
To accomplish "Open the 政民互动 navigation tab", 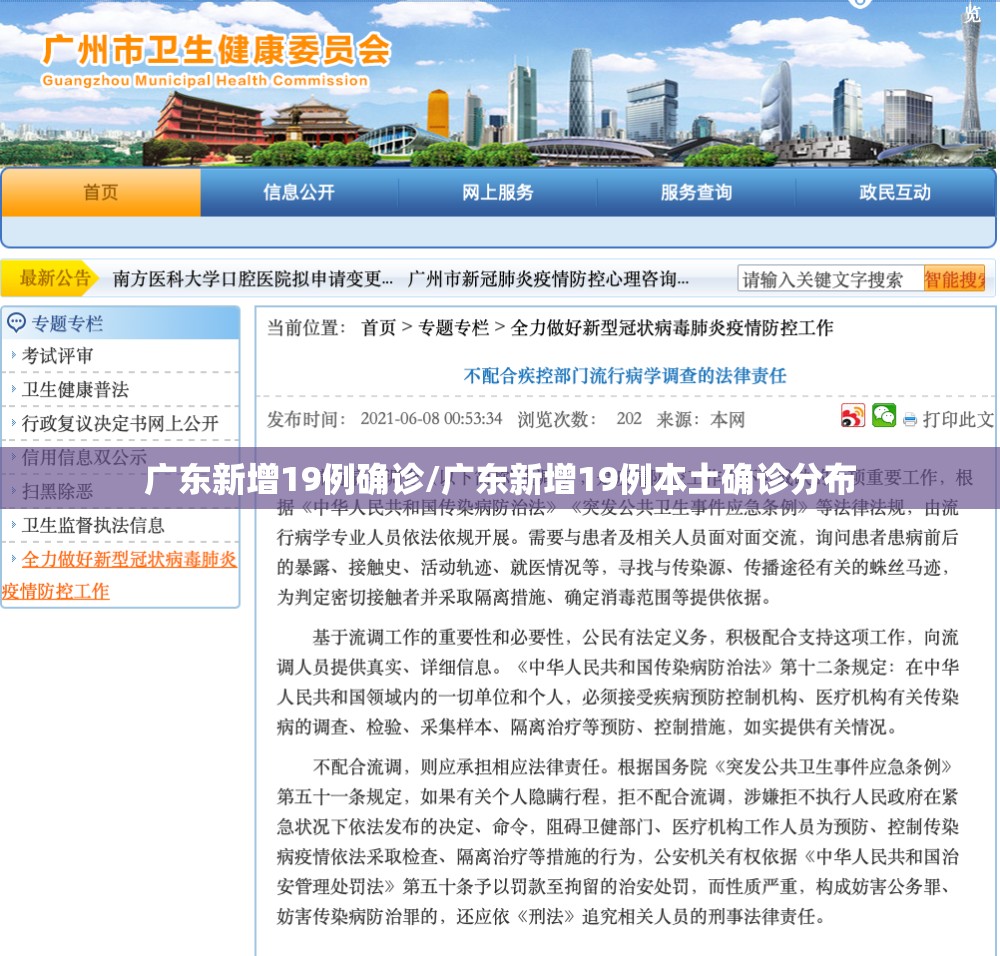I will coord(895,193).
